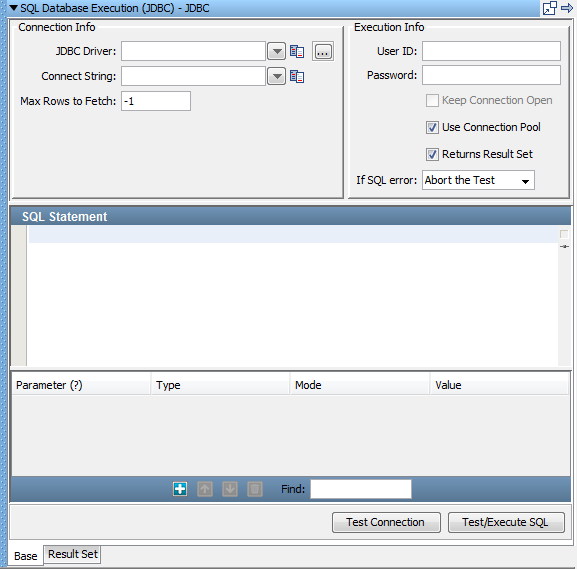Switch to the Result Set tab
The width and height of the screenshot is (577, 569).
click(72, 554)
